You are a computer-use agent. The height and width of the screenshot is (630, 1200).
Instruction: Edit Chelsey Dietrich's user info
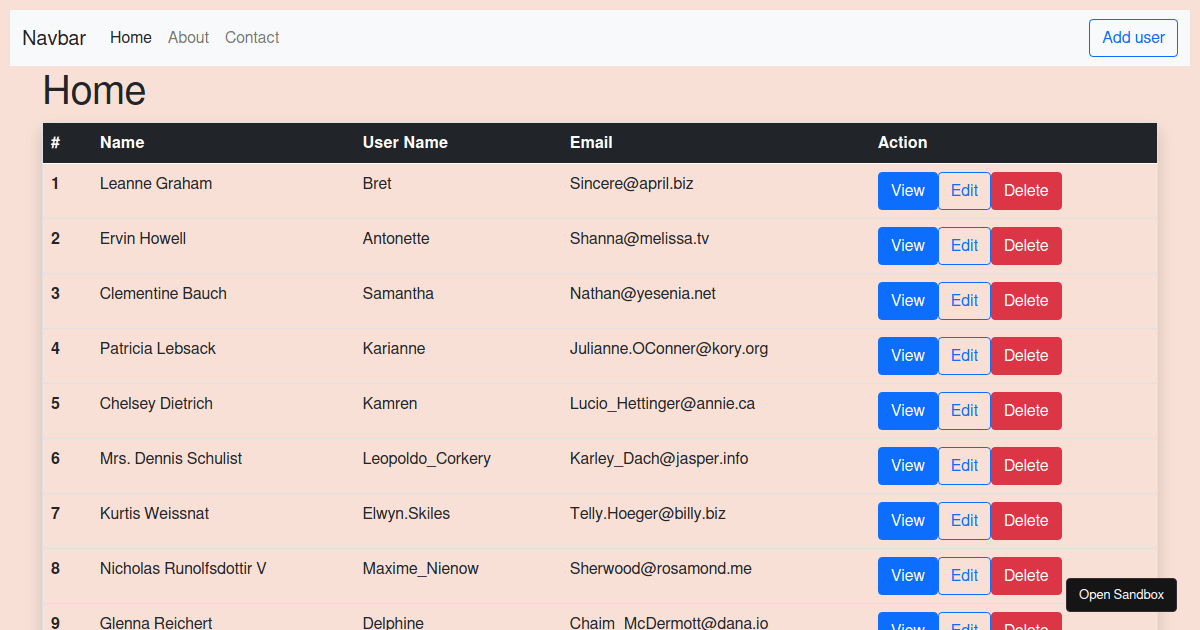pyautogui.click(x=964, y=411)
